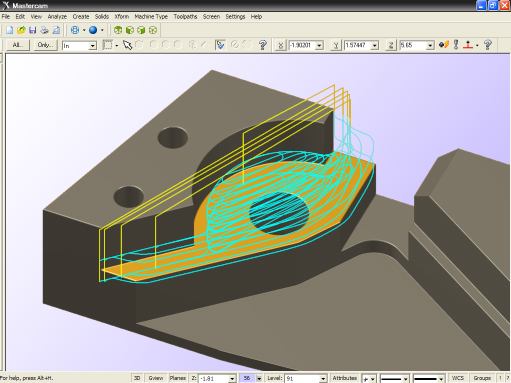Click the Print icon
Image resolution: width=511 pixels, height=383 pixels.
44,30
